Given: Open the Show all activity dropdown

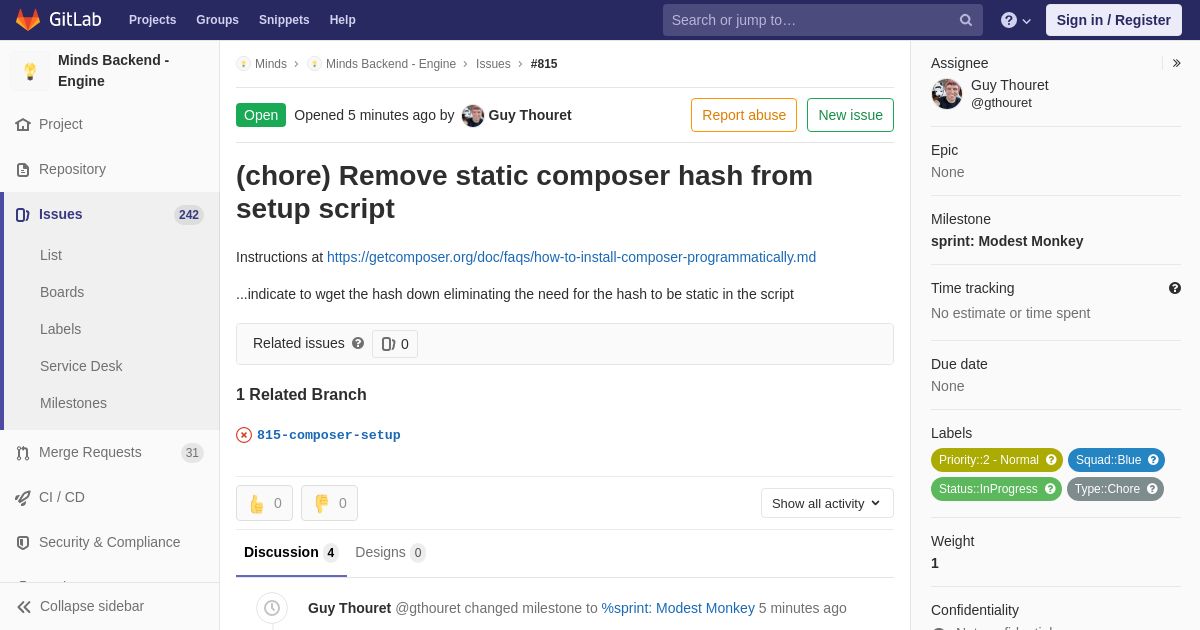Looking at the screenshot, I should pos(827,503).
